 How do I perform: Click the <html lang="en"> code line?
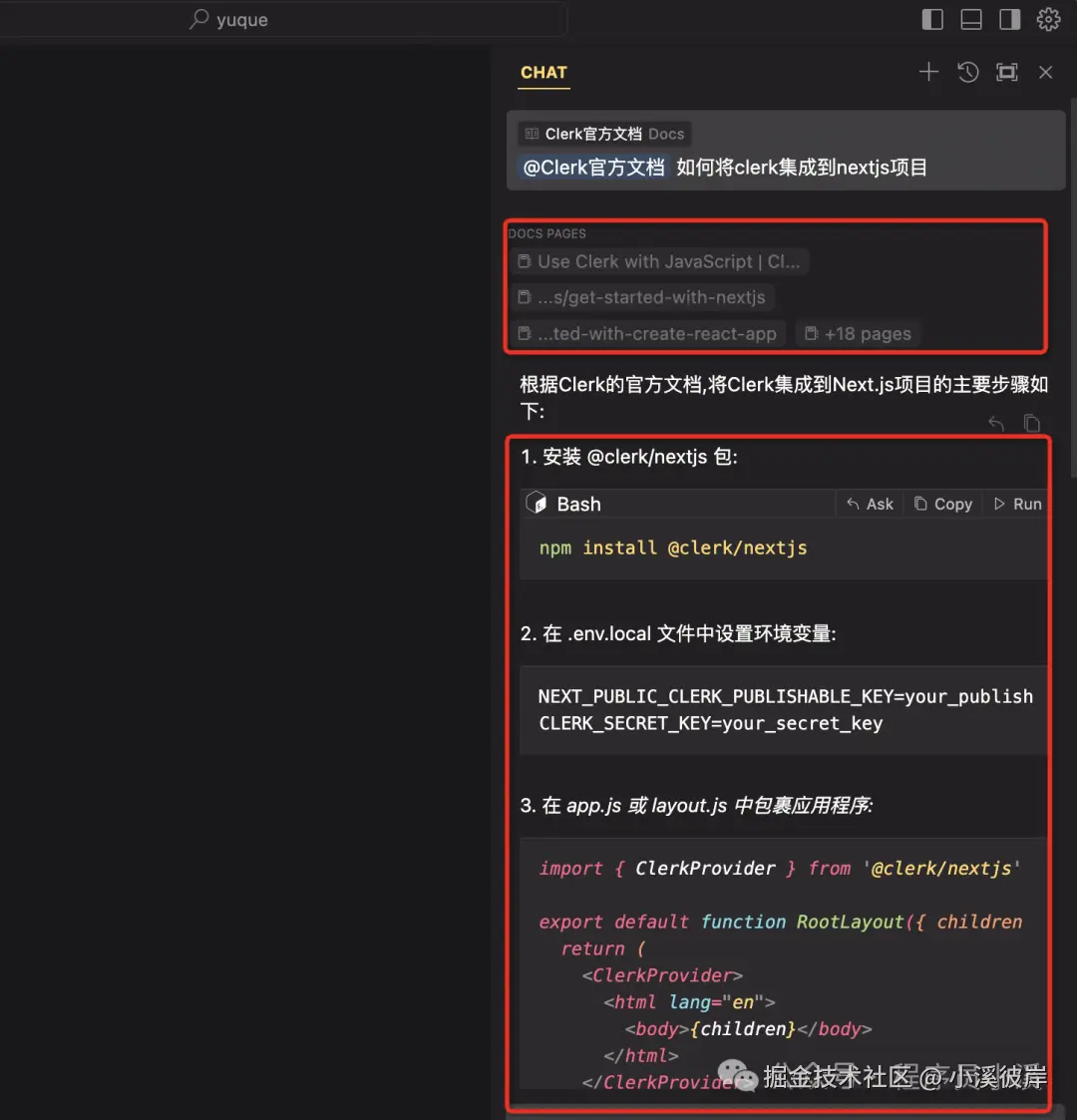(689, 1002)
